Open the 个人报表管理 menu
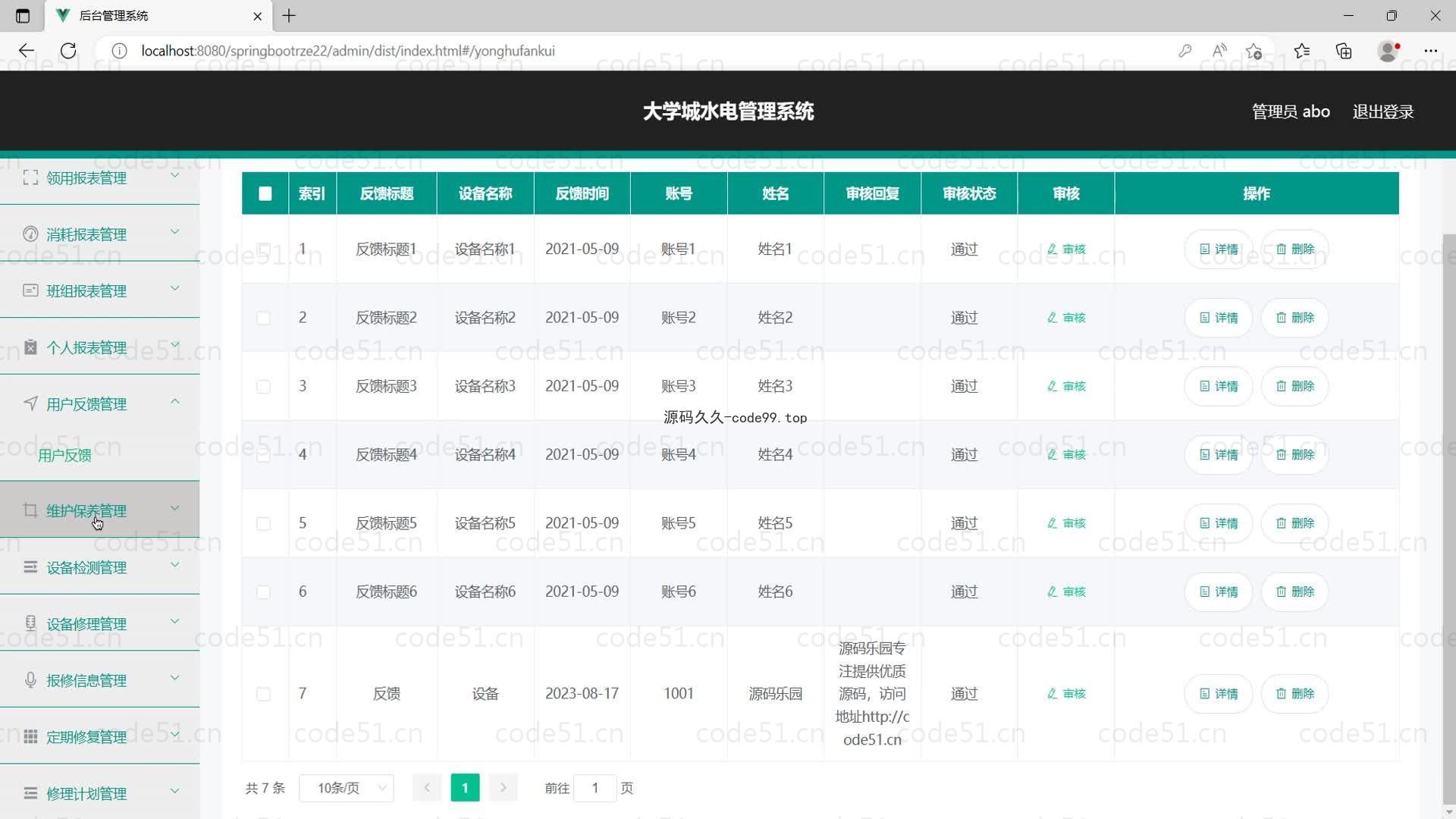Viewport: 1456px width, 819px height. pos(99,347)
